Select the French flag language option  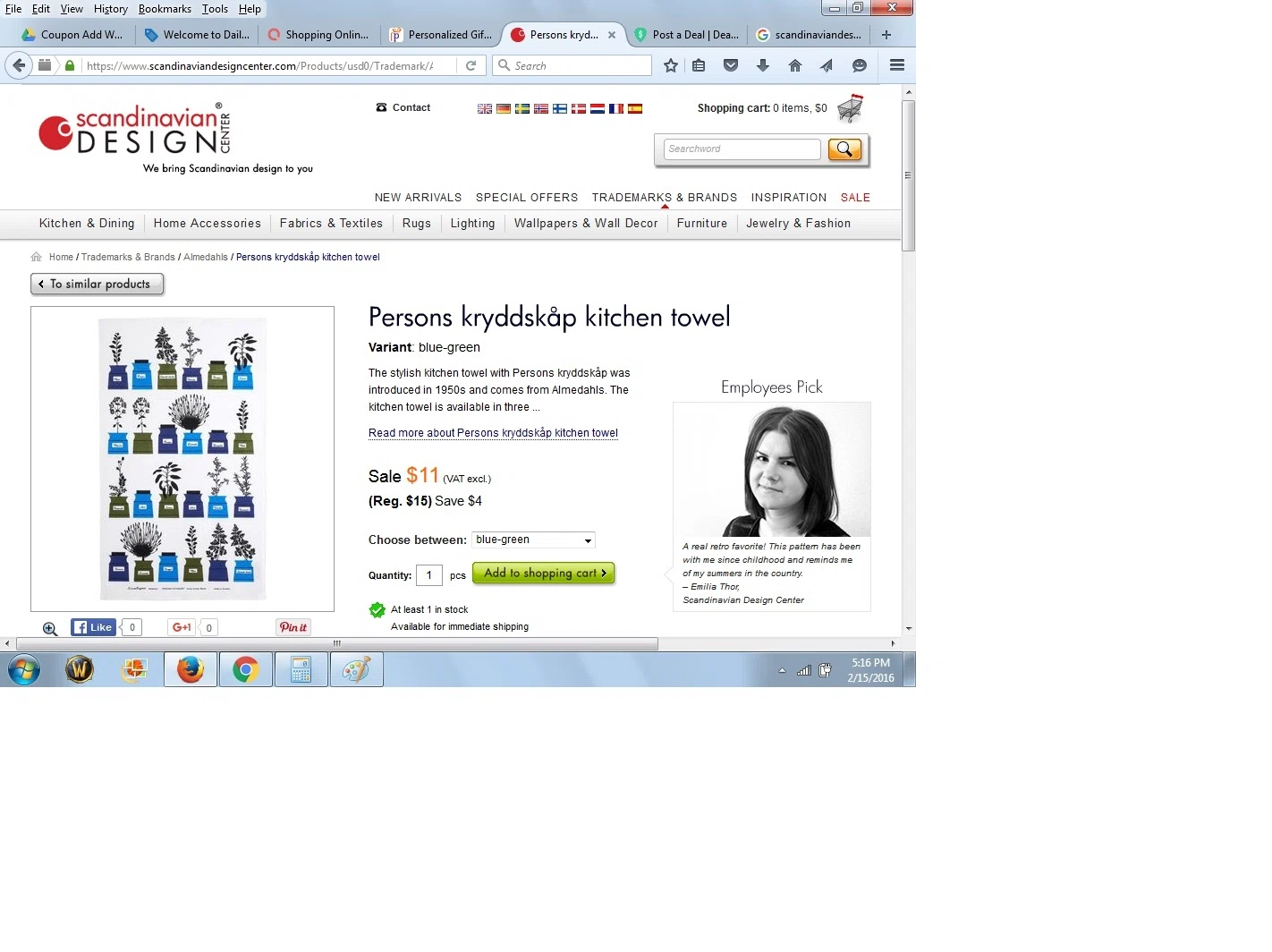point(616,108)
